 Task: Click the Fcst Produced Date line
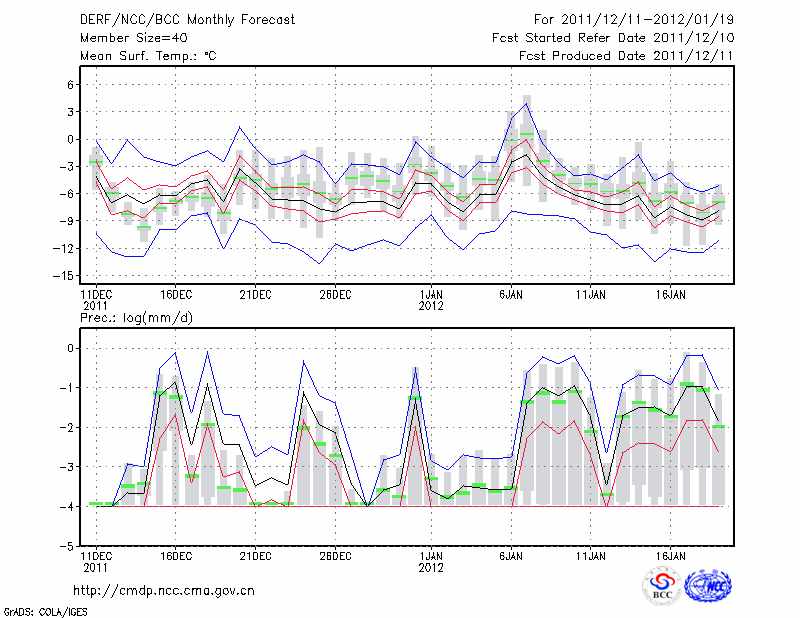[626, 56]
